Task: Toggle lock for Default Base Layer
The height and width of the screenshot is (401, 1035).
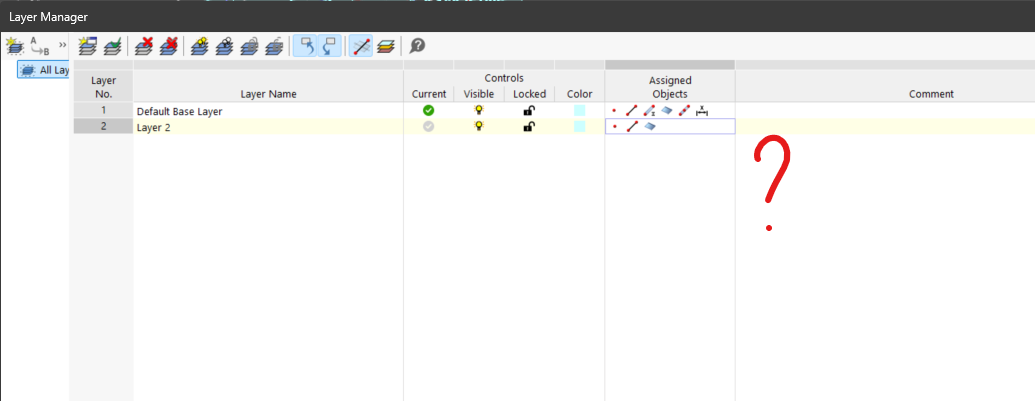Action: (529, 111)
